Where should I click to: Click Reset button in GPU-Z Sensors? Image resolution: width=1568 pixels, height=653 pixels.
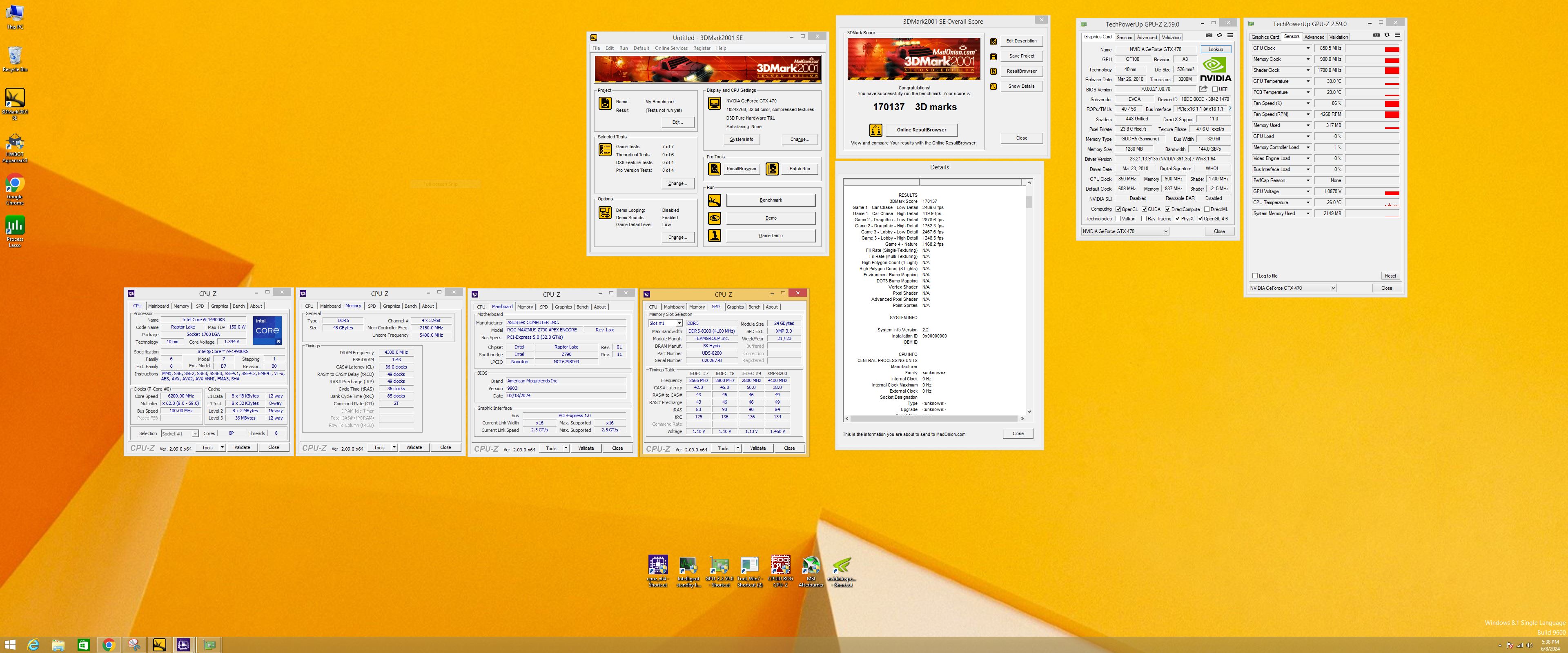(x=1390, y=275)
